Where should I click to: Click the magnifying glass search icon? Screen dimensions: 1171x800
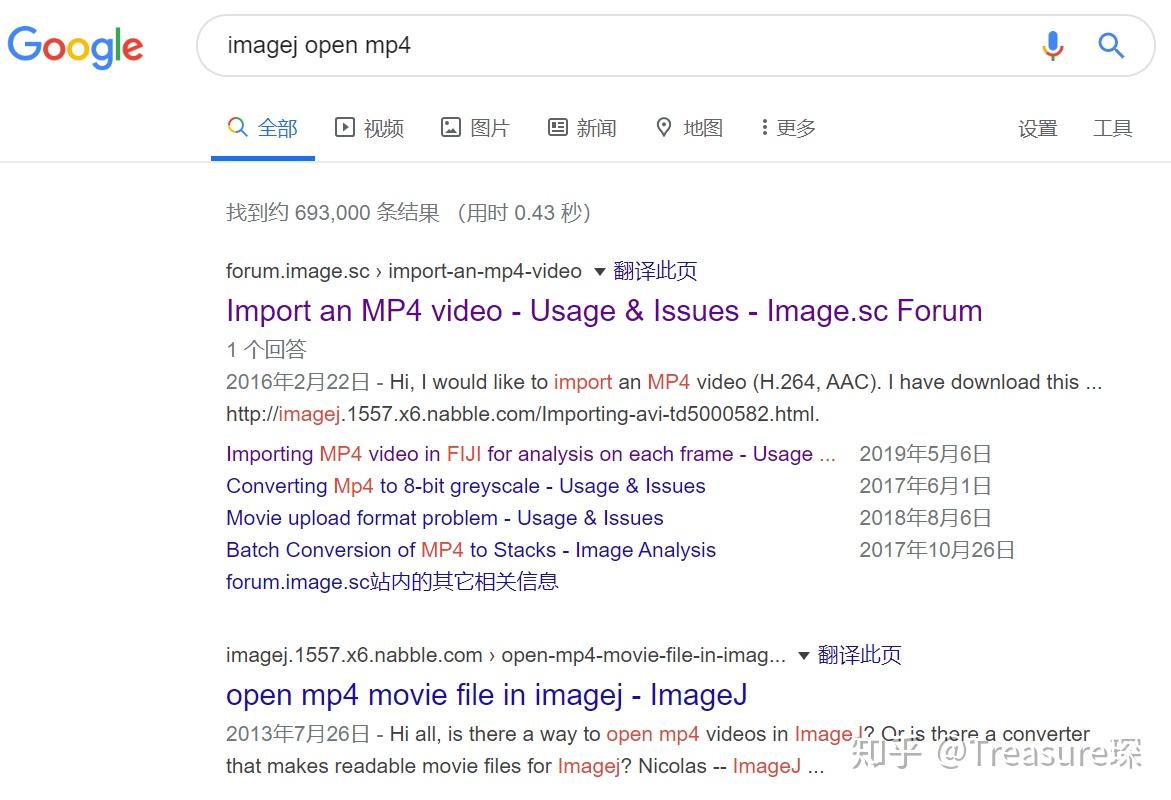(x=1112, y=45)
